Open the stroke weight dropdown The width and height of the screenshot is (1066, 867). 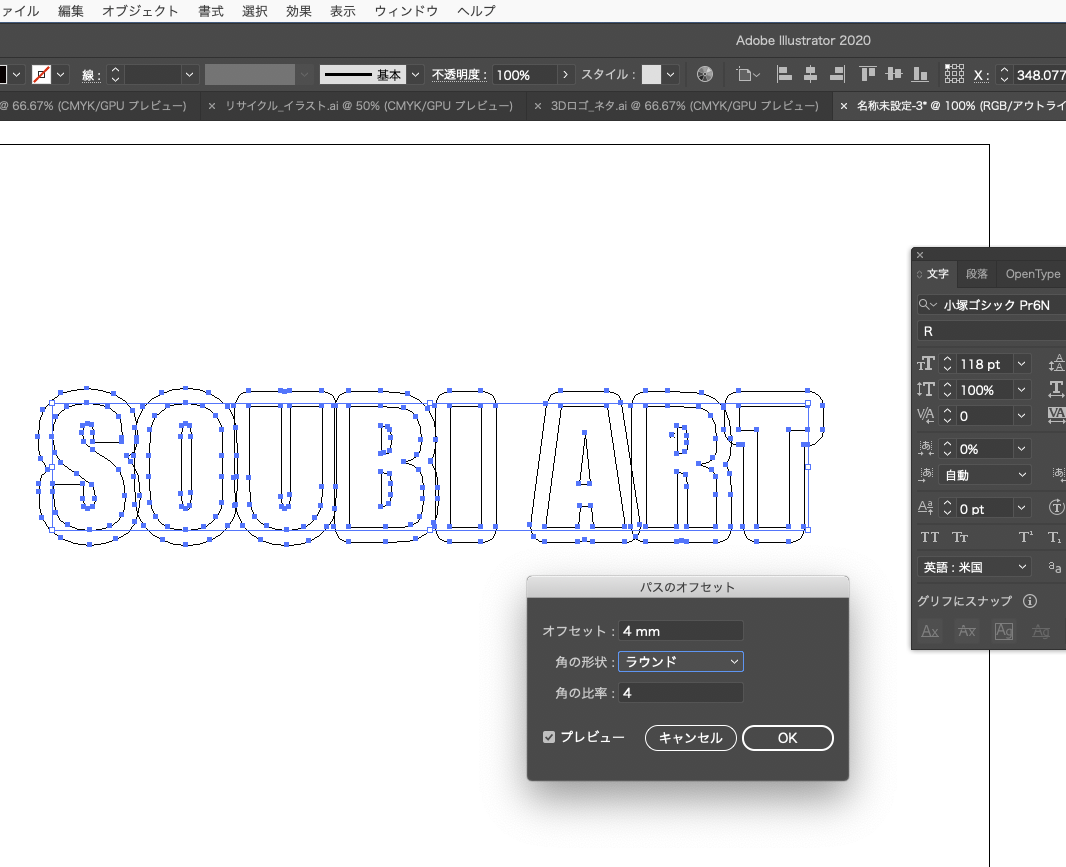coord(190,75)
